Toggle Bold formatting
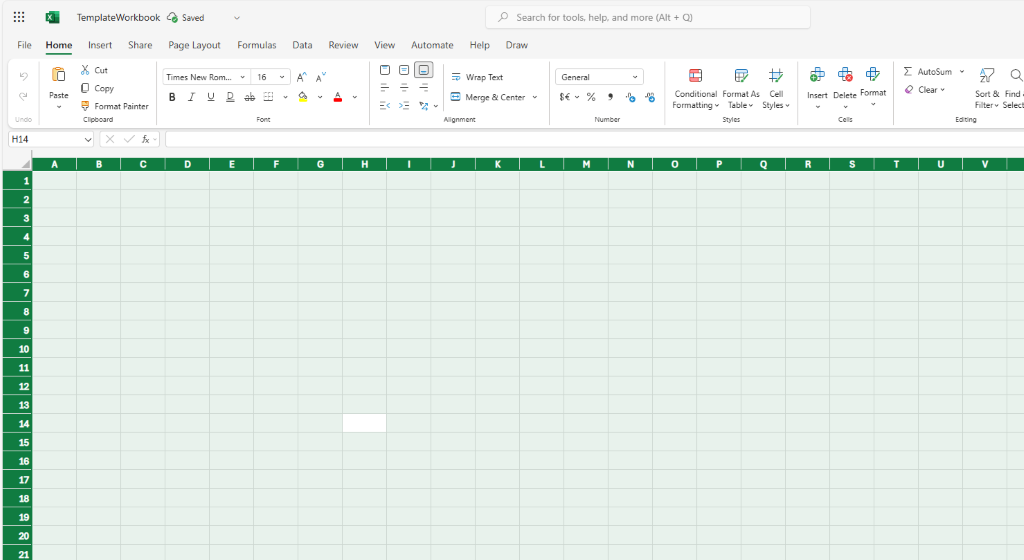 point(172,97)
